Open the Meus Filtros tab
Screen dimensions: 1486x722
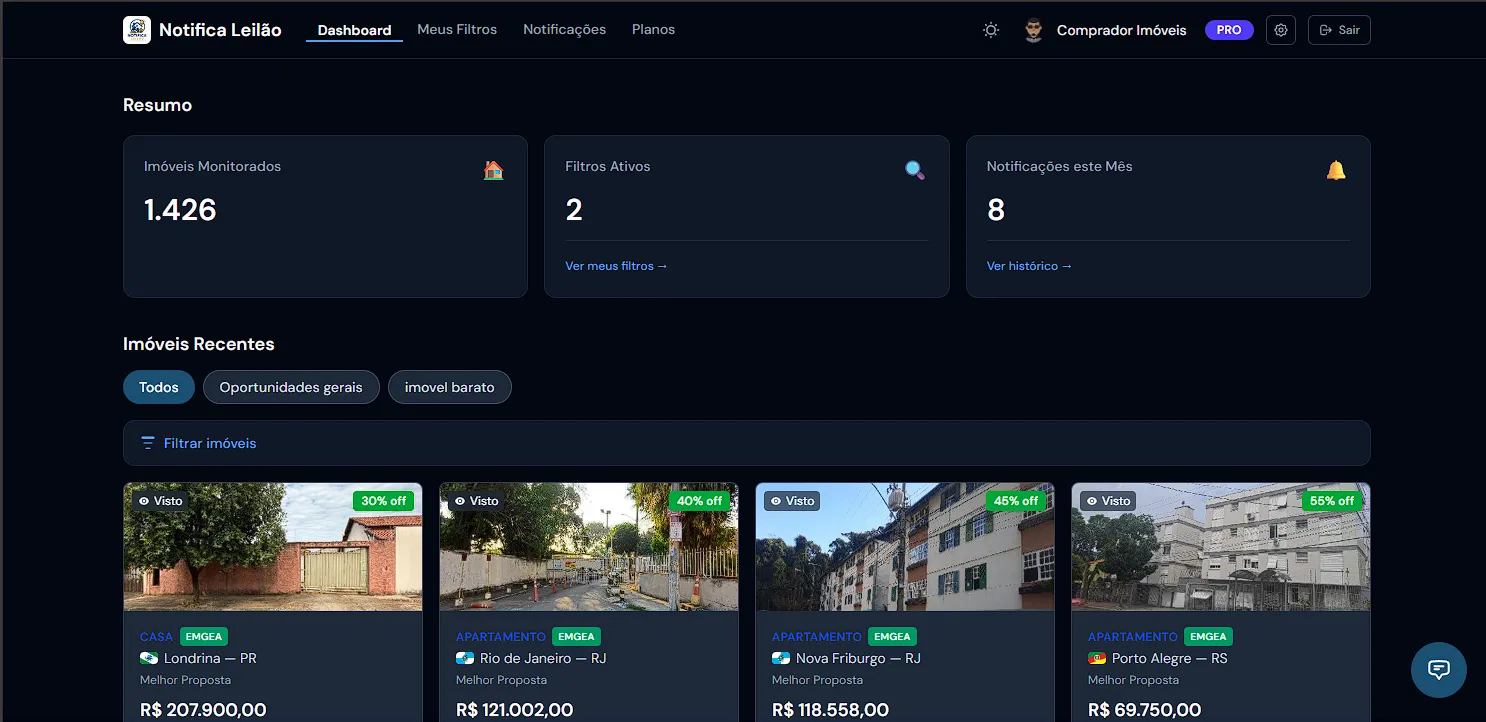457,30
